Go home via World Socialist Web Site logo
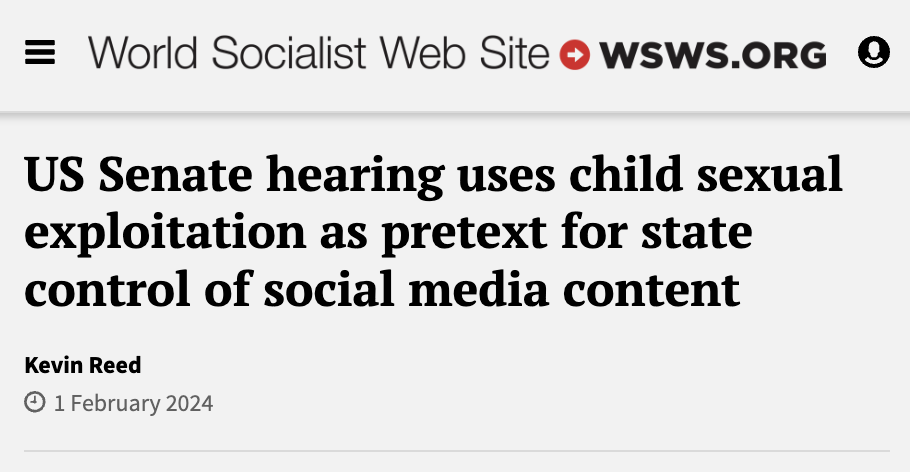This screenshot has width=910, height=472. tap(318, 53)
